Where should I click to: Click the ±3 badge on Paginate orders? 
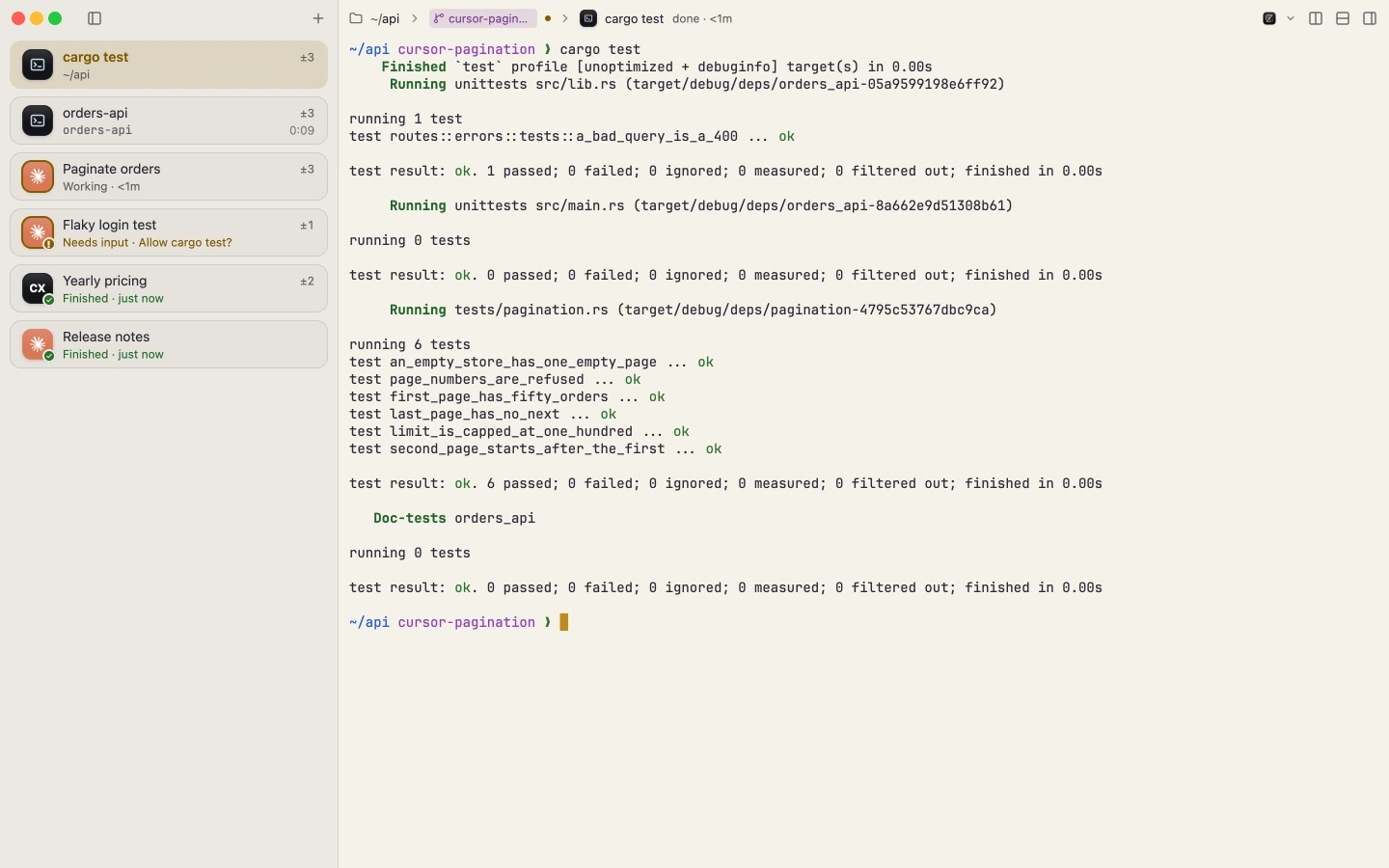point(307,170)
